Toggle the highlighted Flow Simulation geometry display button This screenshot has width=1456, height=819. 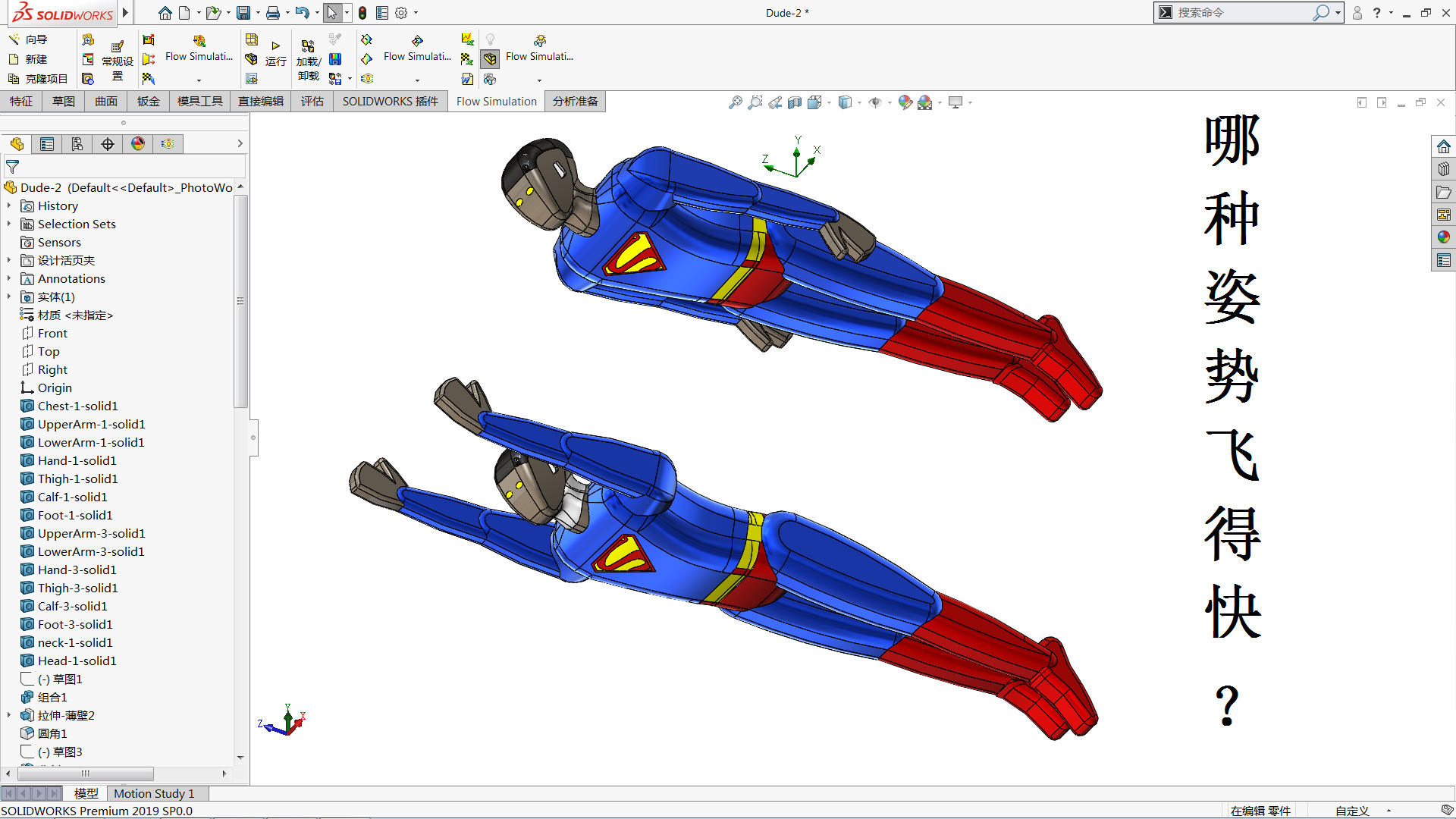(x=490, y=59)
